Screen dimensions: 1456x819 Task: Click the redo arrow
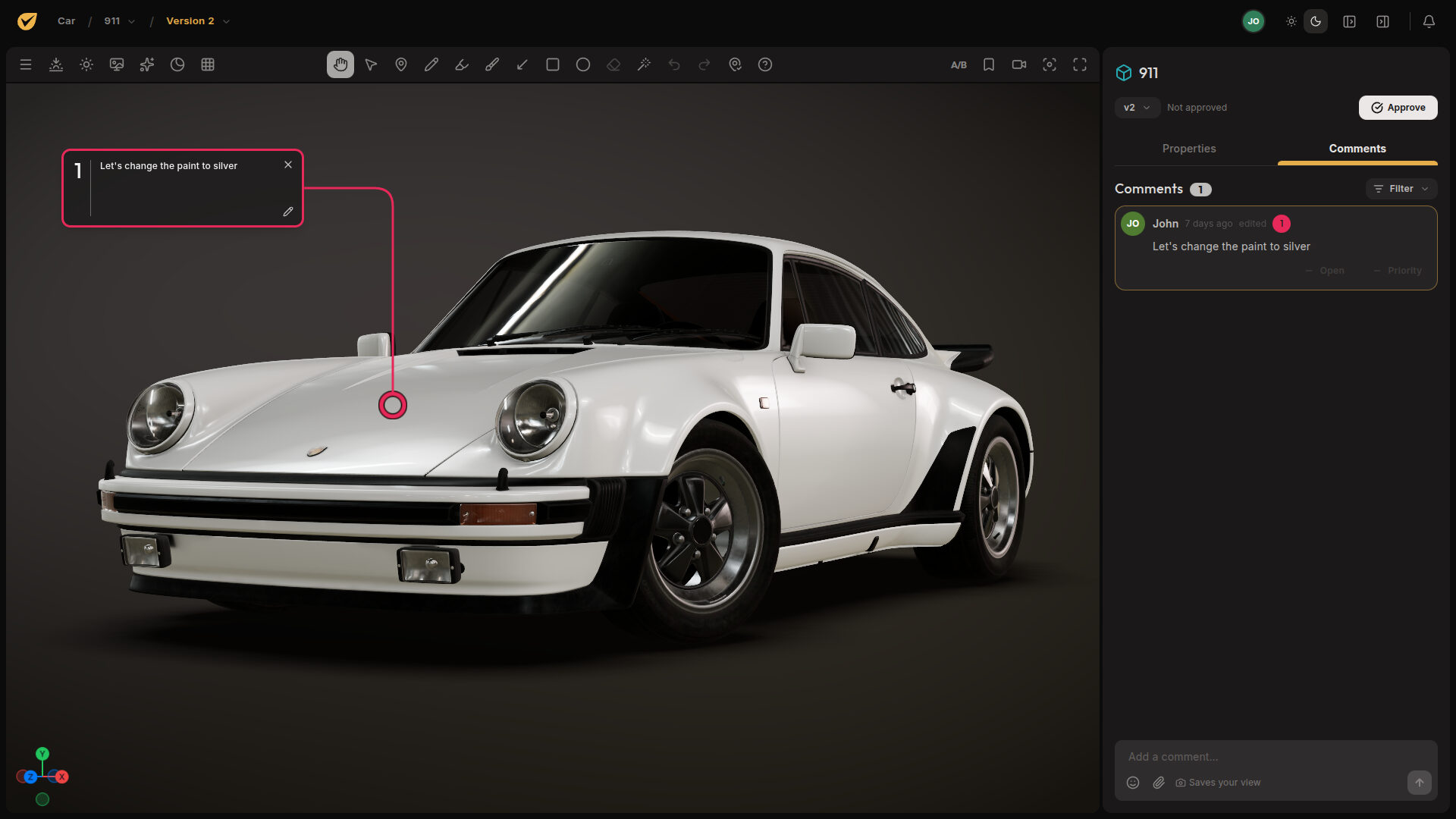pos(704,64)
